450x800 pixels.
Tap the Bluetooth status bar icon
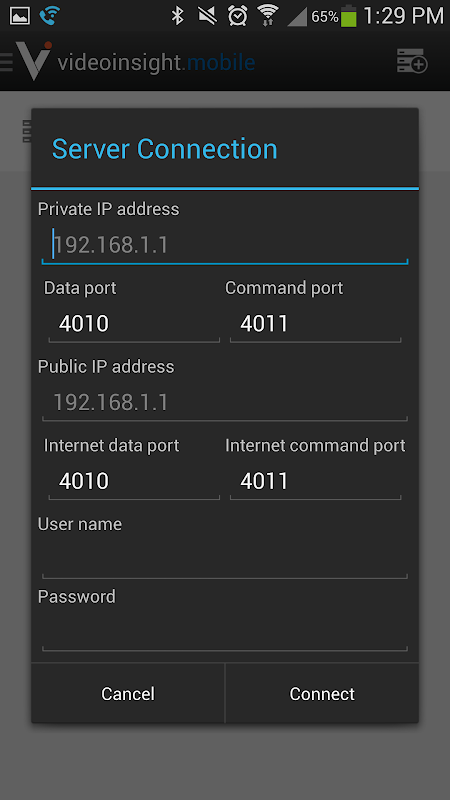(x=177, y=16)
